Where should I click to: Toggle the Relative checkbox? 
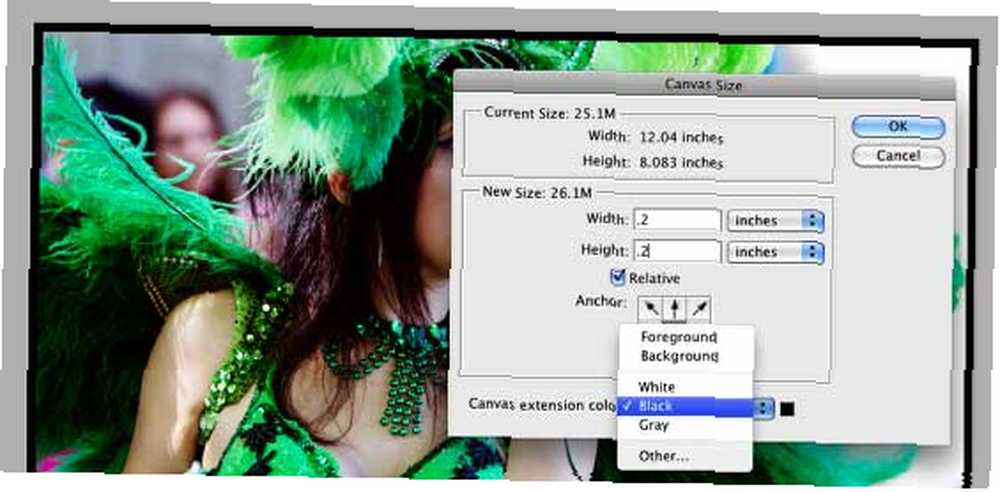click(617, 278)
